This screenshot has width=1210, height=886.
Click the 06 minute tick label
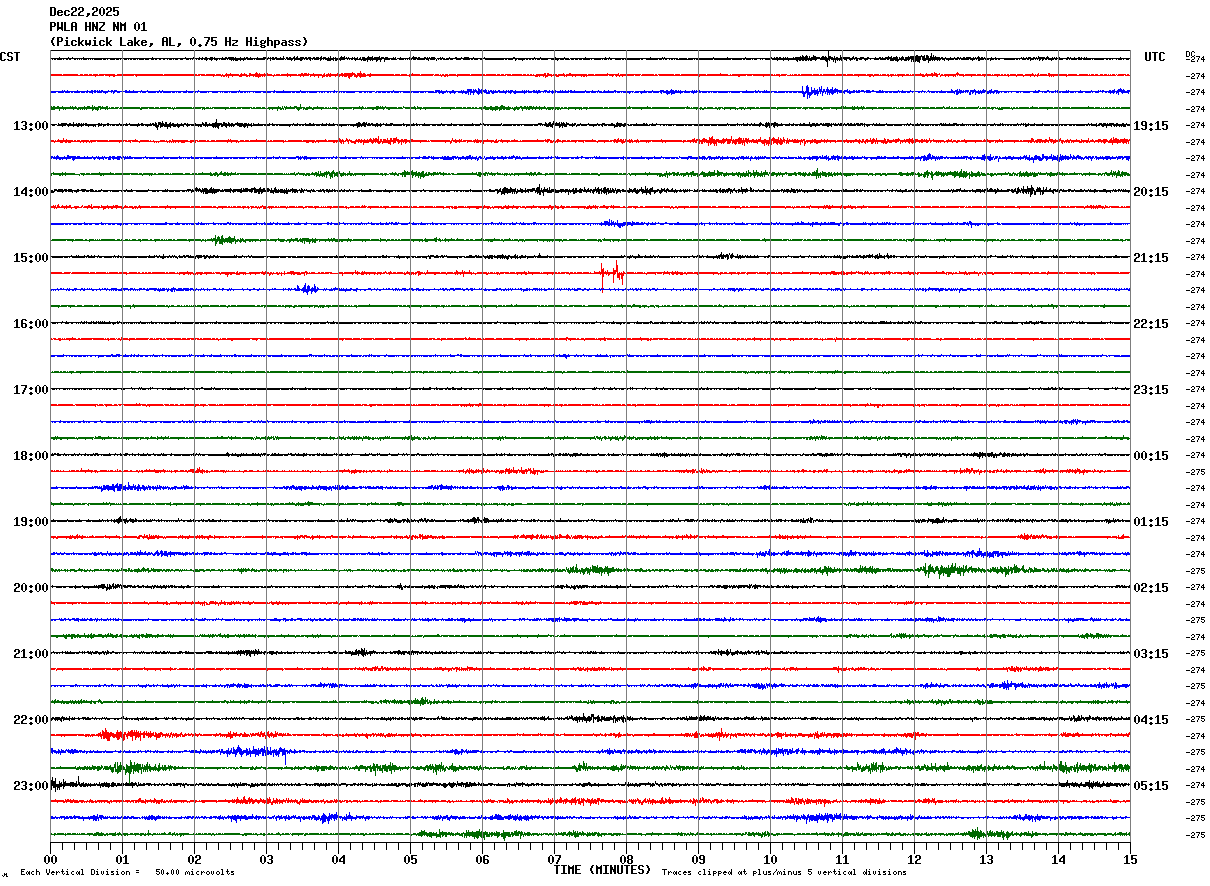click(x=482, y=859)
